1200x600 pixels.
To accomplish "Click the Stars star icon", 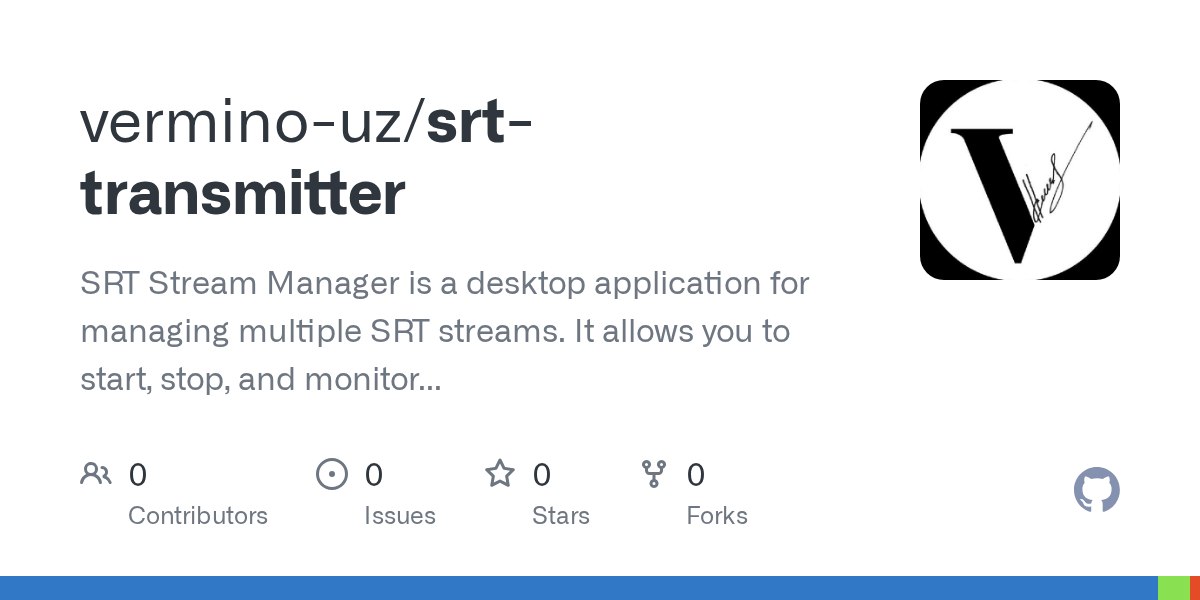I will point(499,473).
